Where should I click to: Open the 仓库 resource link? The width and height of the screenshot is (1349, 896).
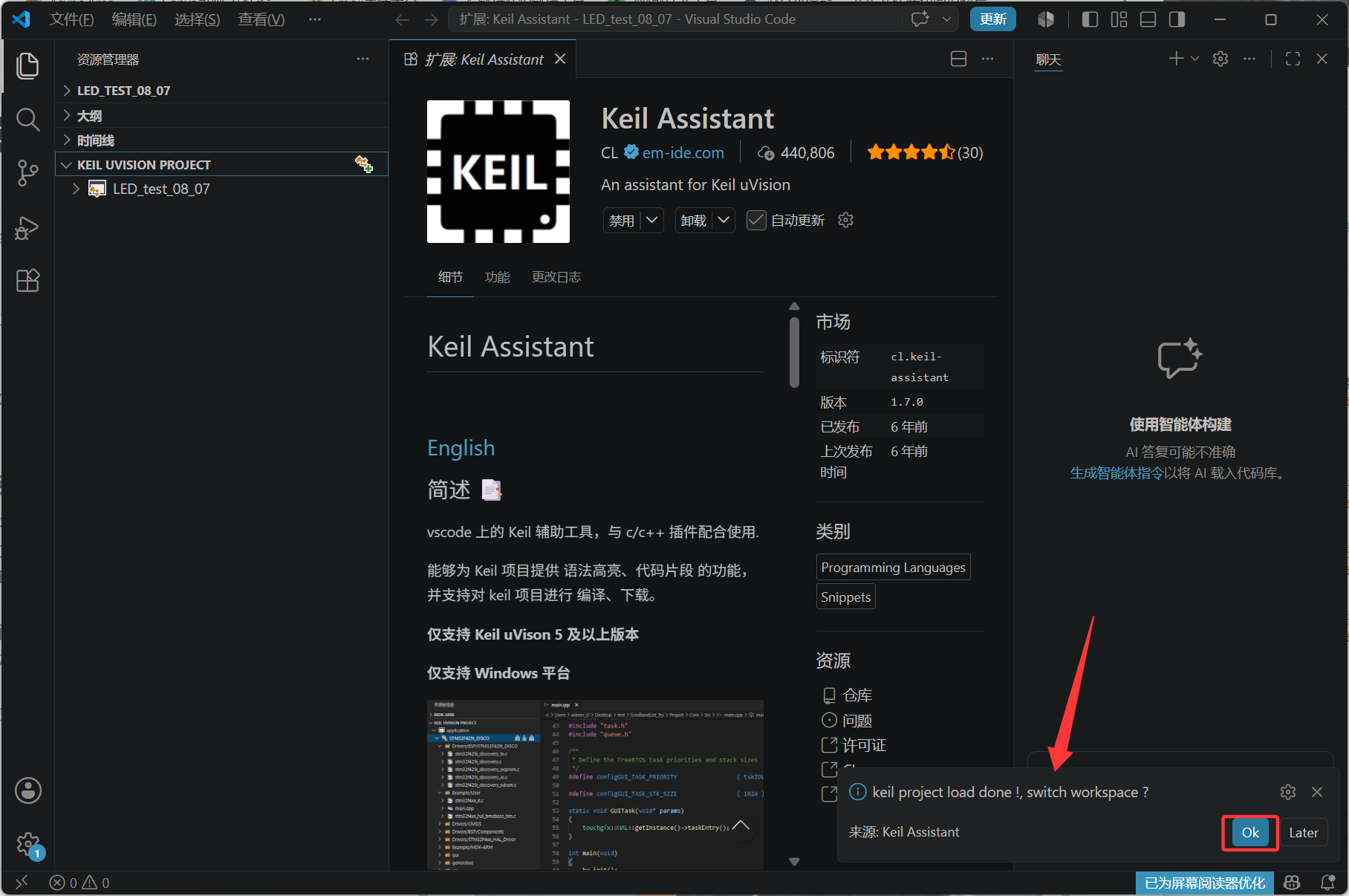857,695
